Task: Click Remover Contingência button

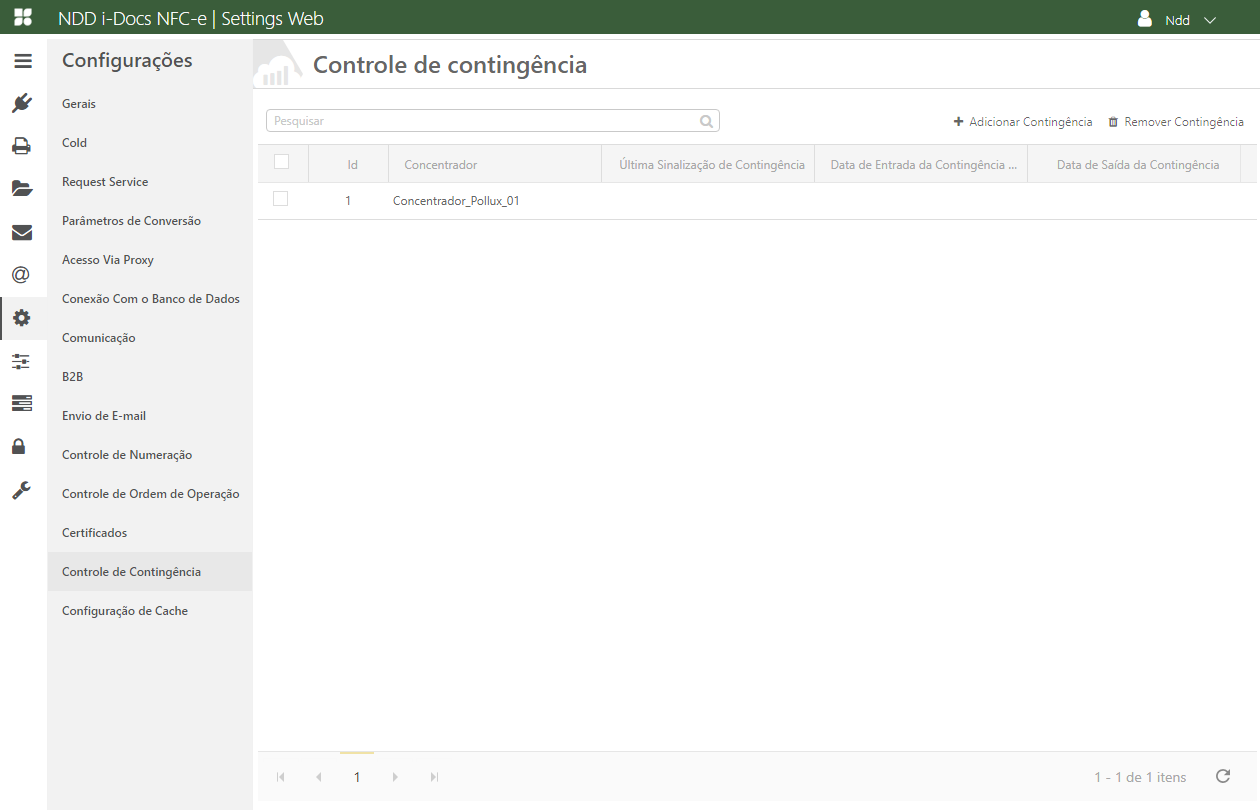Action: point(1175,122)
